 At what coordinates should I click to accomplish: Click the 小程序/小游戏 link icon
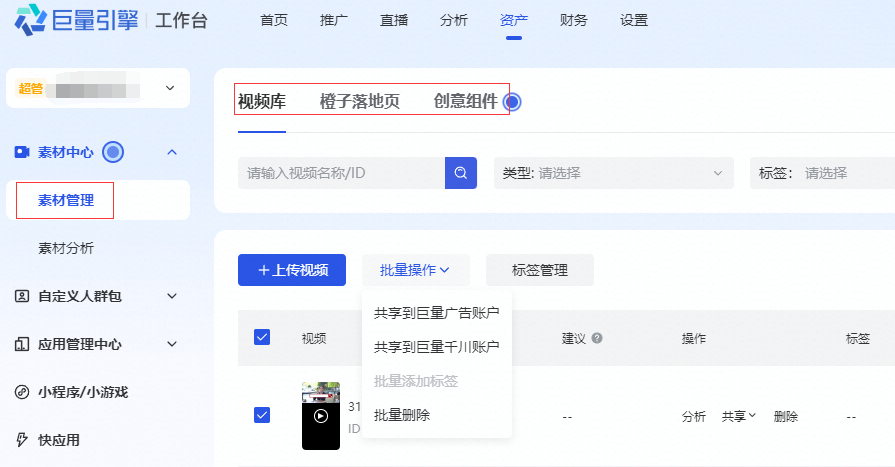22,392
